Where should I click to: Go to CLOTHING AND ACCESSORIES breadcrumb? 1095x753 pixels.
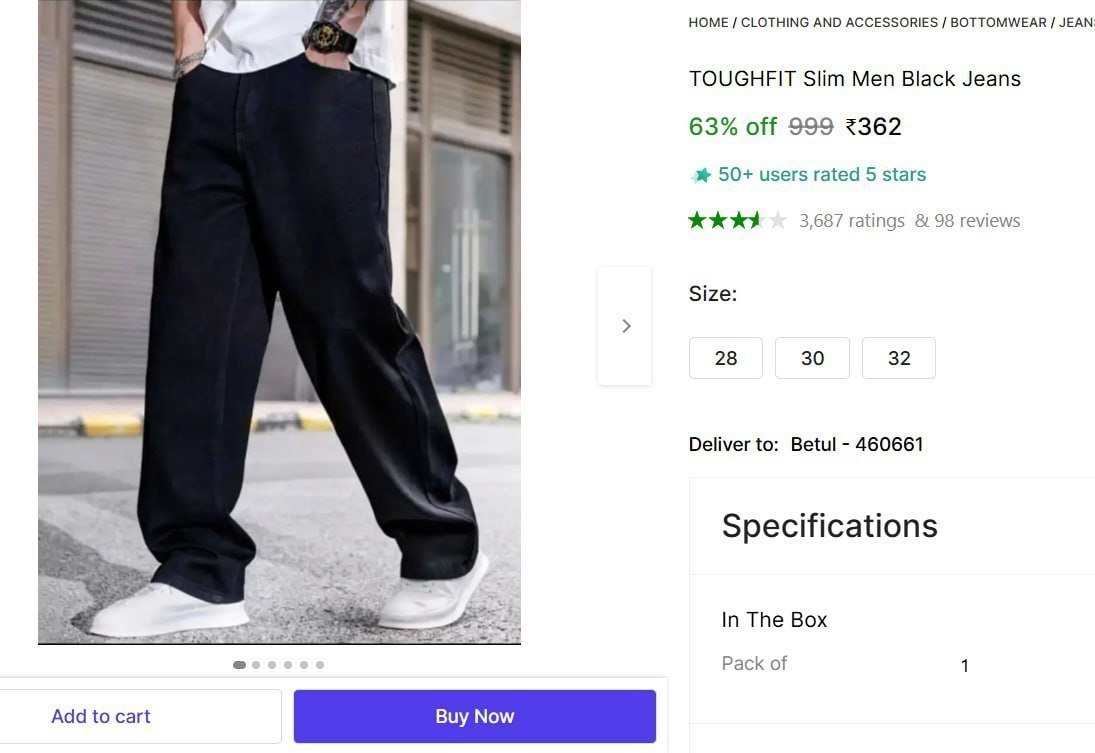tap(839, 22)
